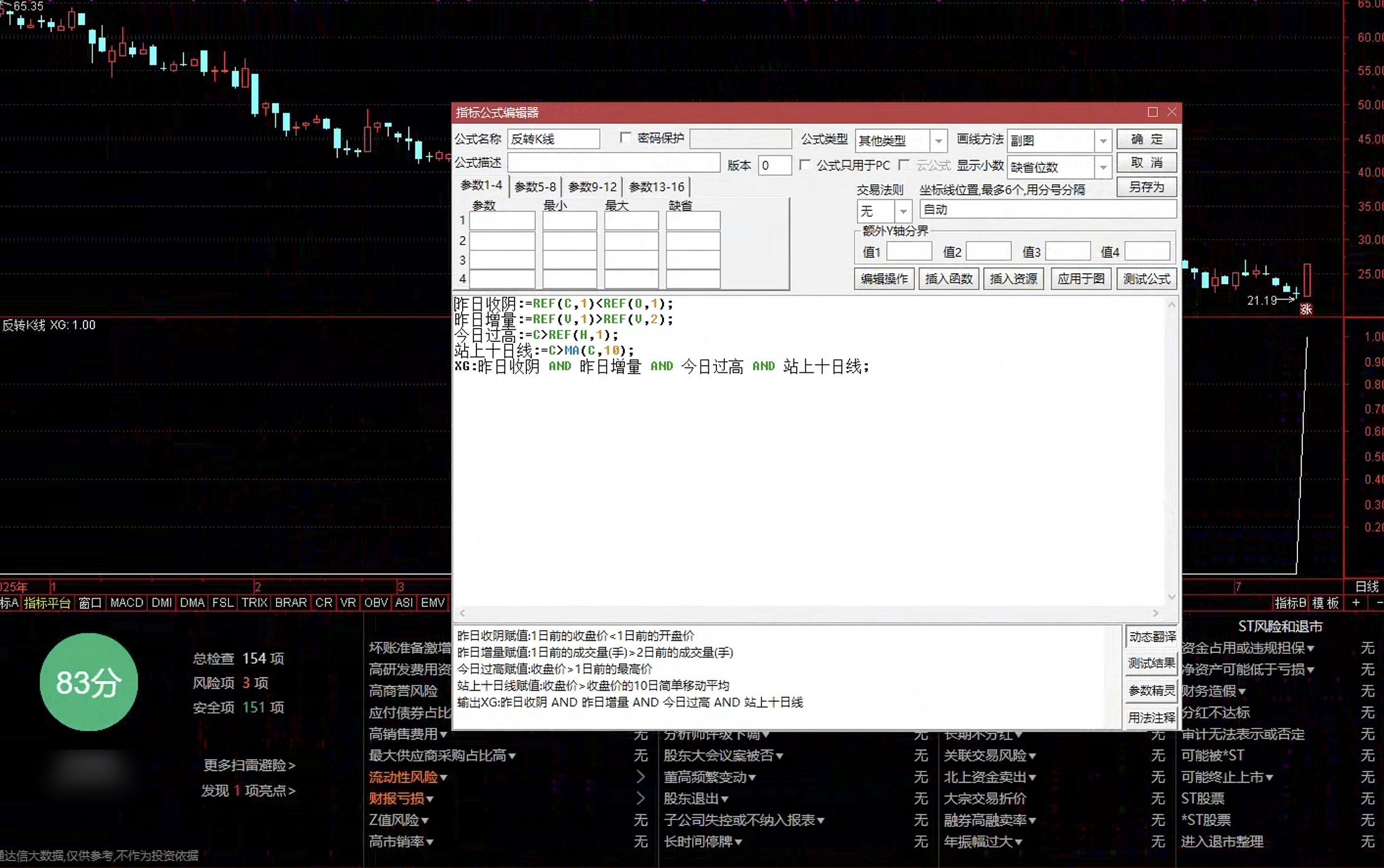This screenshot has width=1384, height=868.
Task: Select OBV indicator tab
Action: click(x=376, y=603)
